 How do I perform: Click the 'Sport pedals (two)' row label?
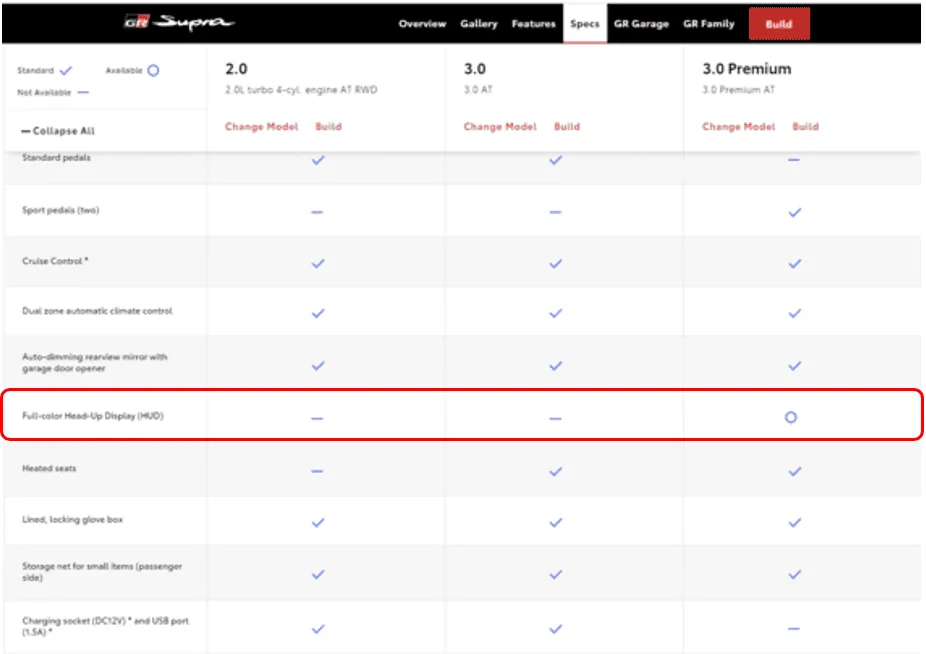coord(60,210)
